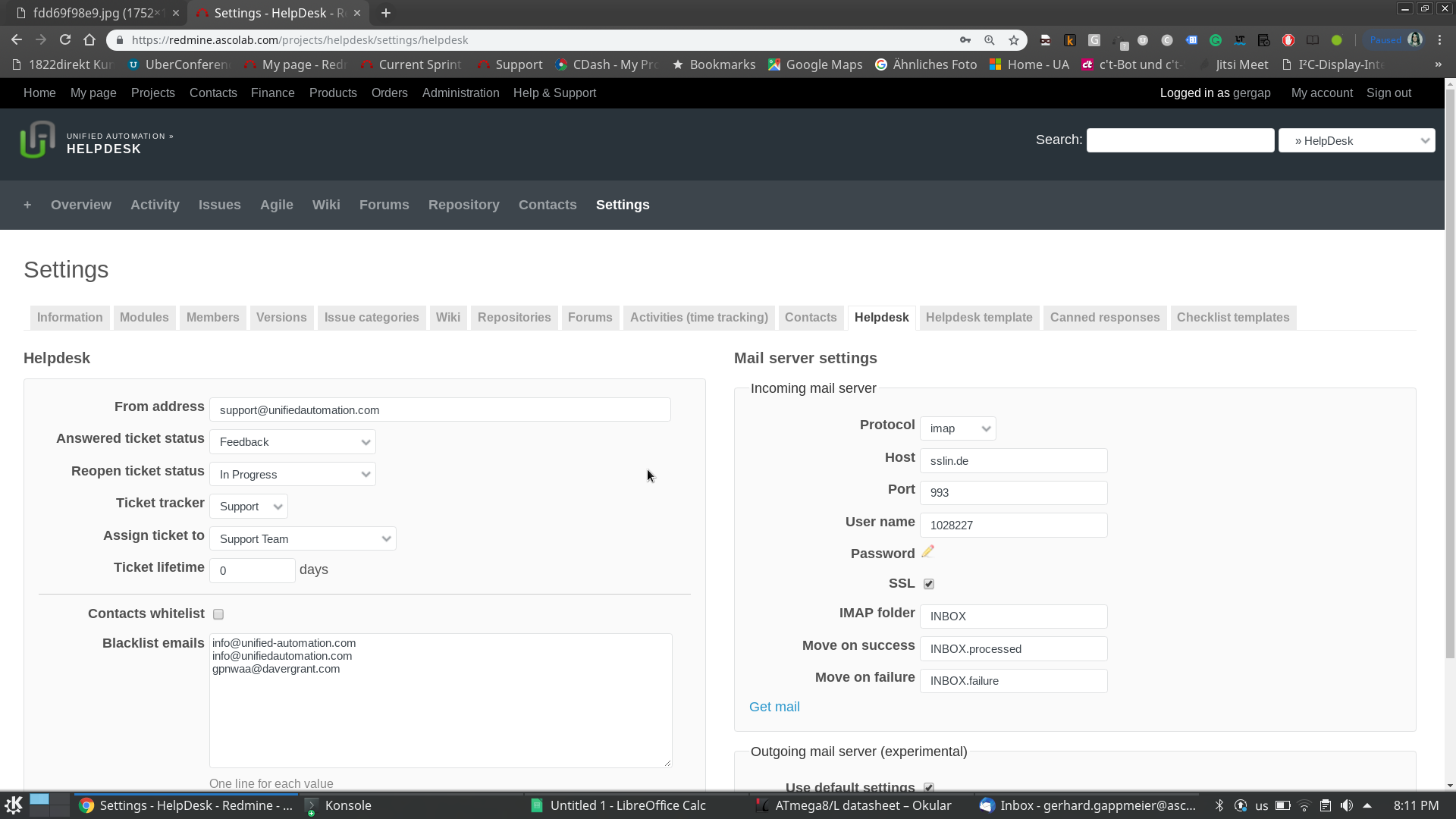Open the KDE application launcher

coord(14,805)
